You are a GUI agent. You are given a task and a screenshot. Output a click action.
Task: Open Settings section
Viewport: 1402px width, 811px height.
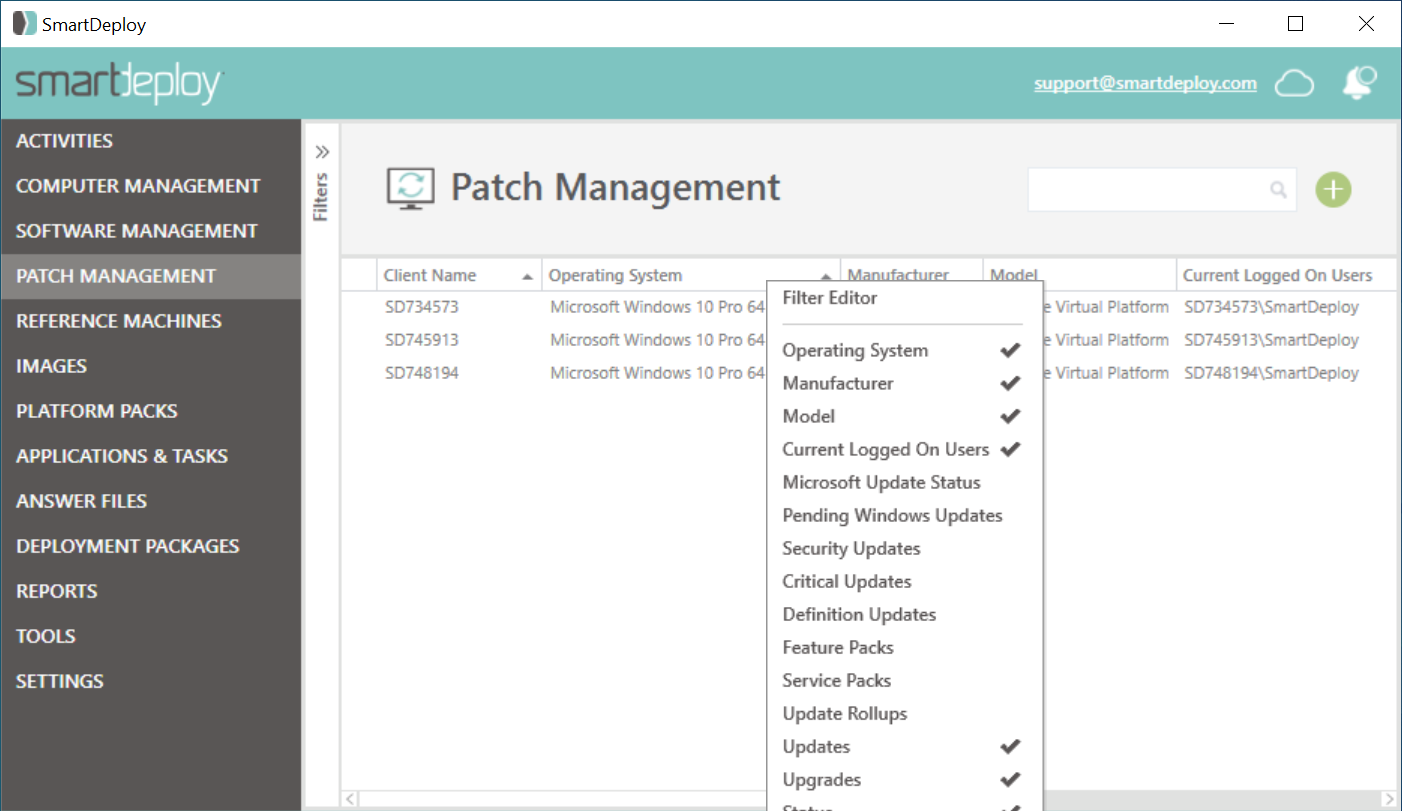point(151,681)
